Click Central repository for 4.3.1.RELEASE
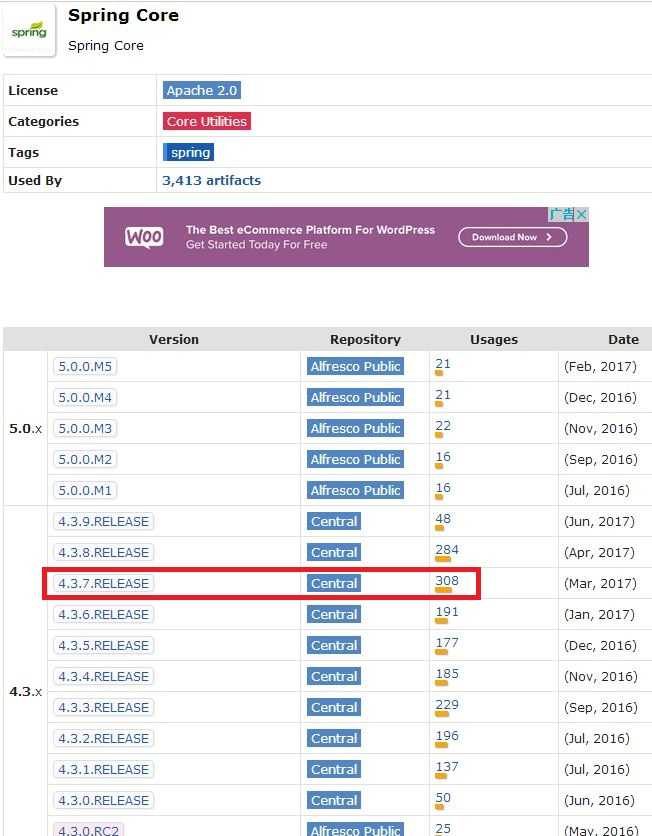Screen dimensions: 652x836 [x=334, y=769]
